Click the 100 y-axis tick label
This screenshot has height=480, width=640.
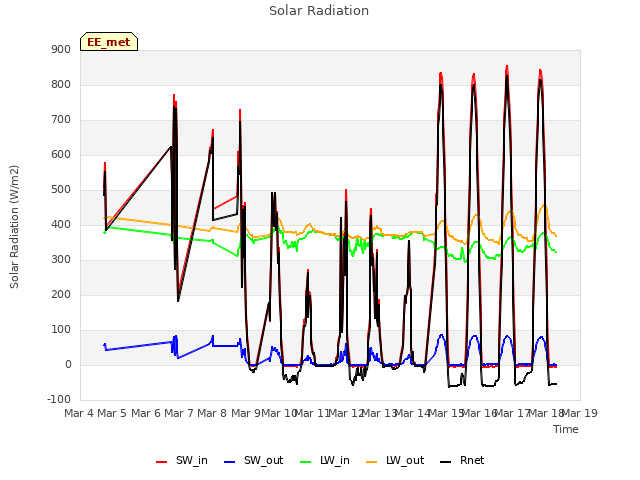tap(61, 330)
